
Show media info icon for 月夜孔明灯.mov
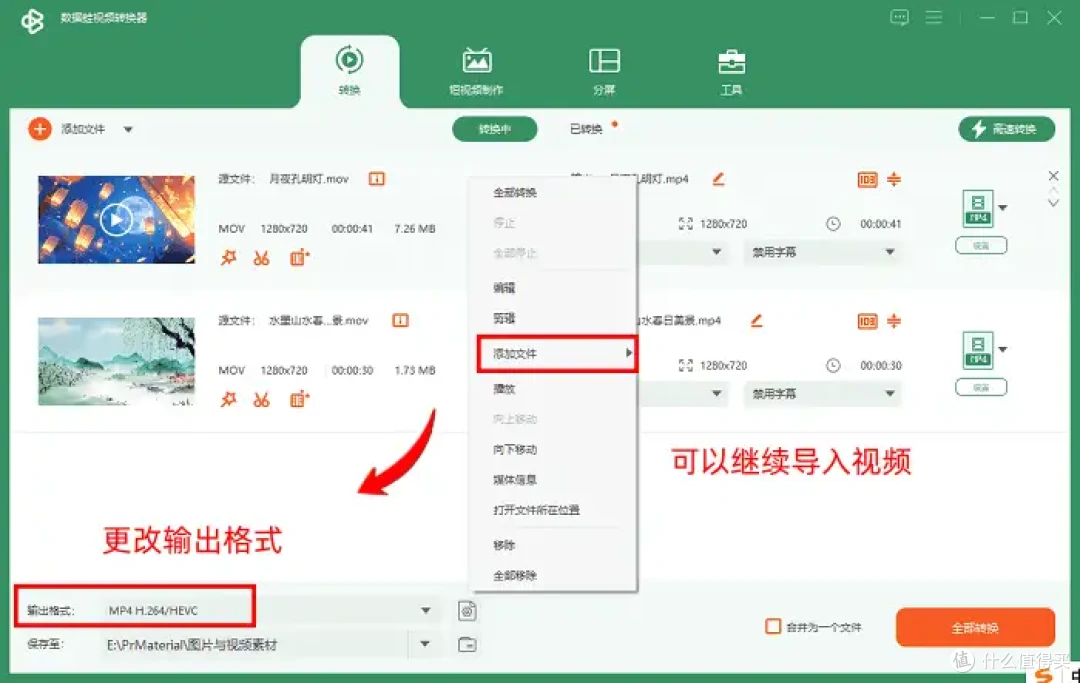pyautogui.click(x=376, y=179)
